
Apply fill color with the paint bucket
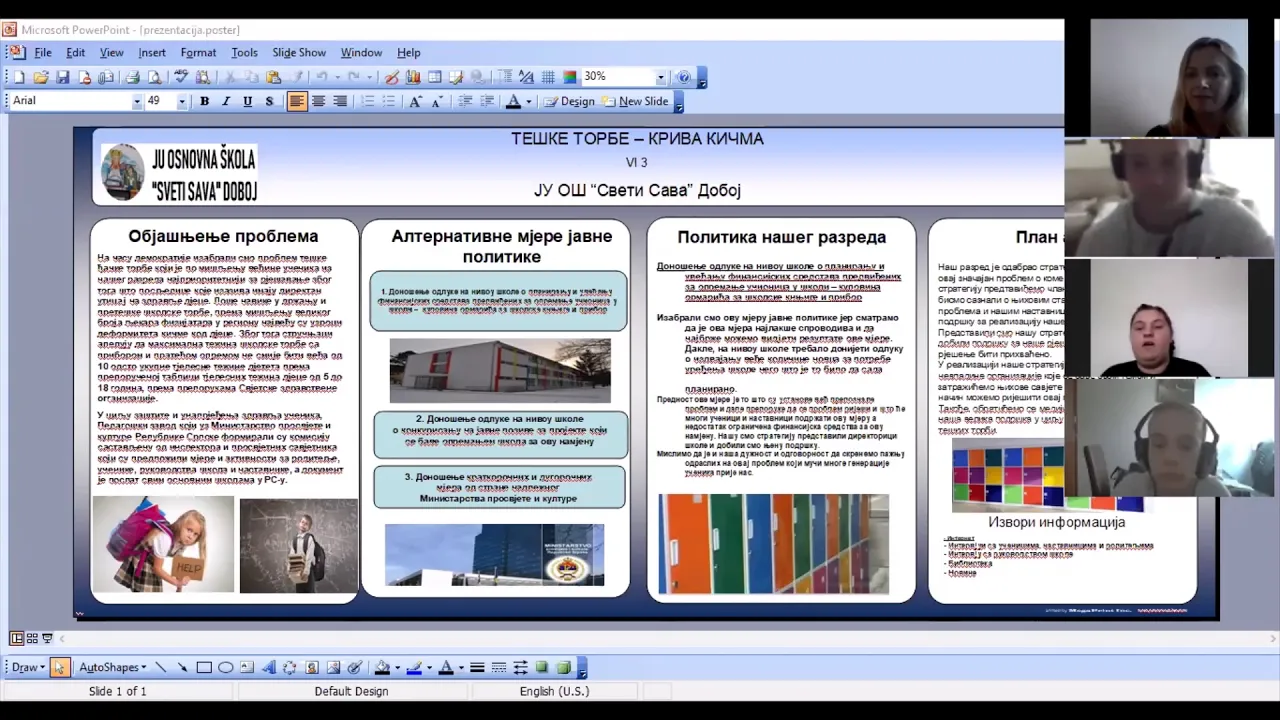[x=383, y=667]
